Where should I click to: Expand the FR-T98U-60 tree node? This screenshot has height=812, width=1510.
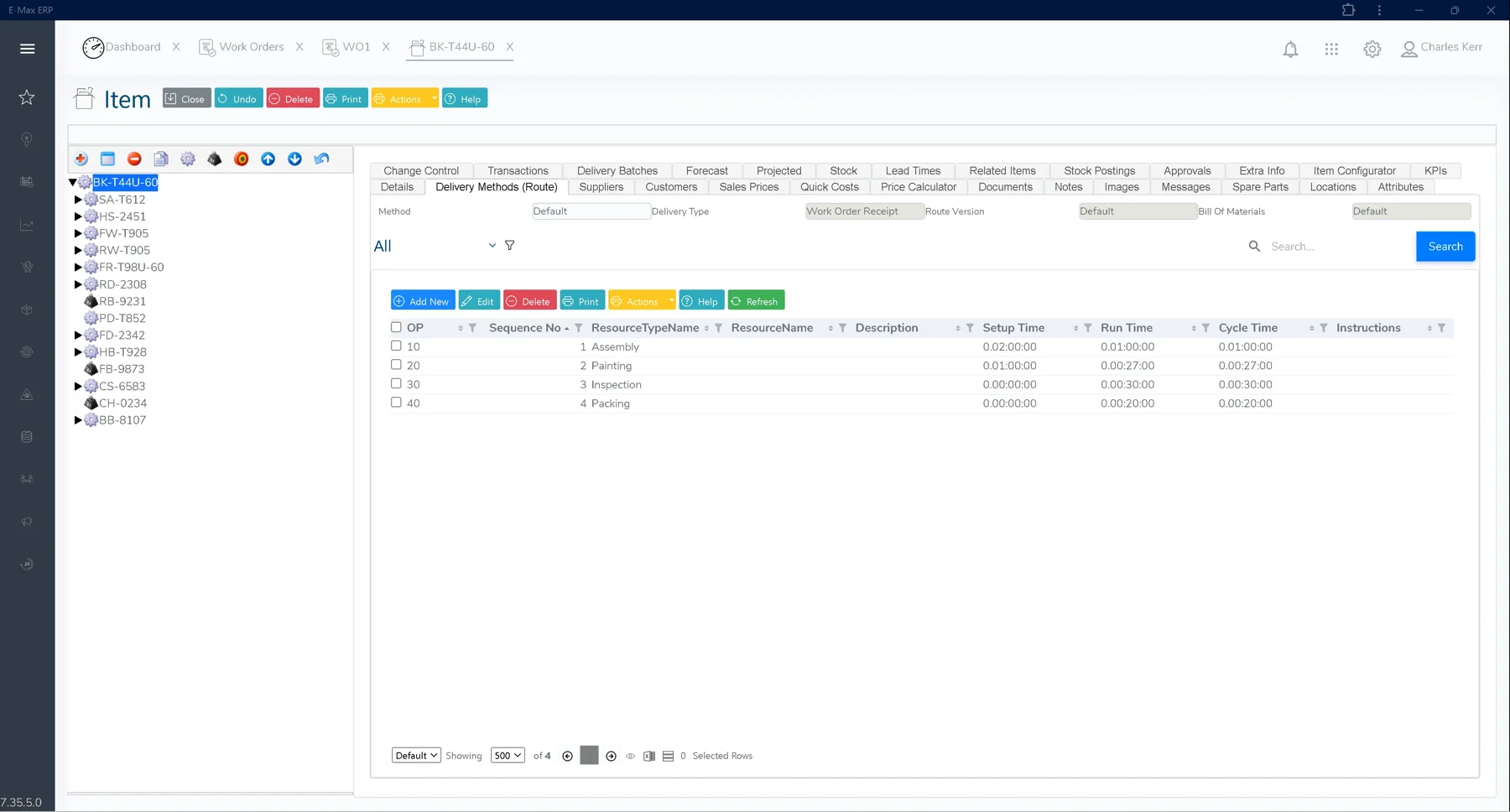point(78,267)
